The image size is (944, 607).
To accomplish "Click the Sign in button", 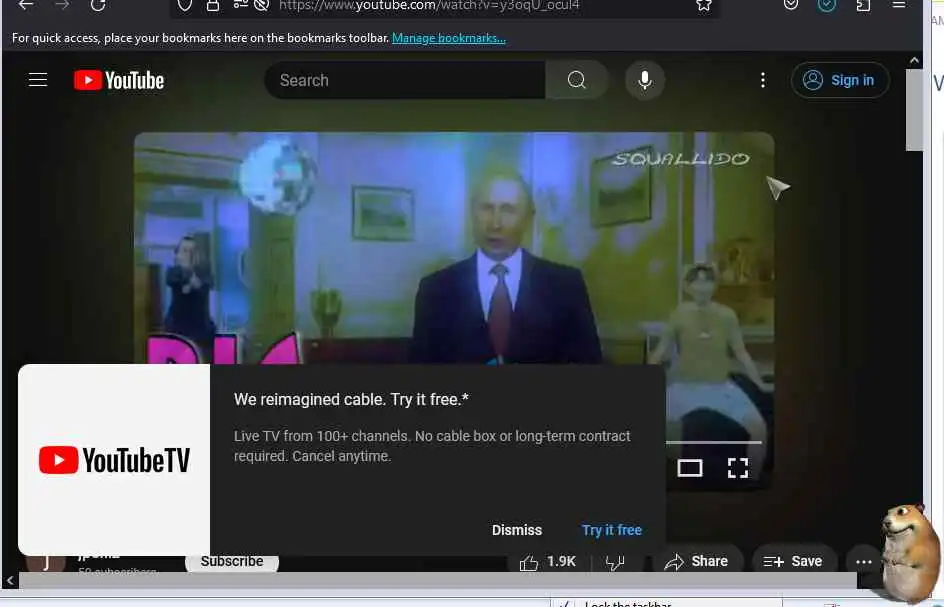I will pos(840,80).
